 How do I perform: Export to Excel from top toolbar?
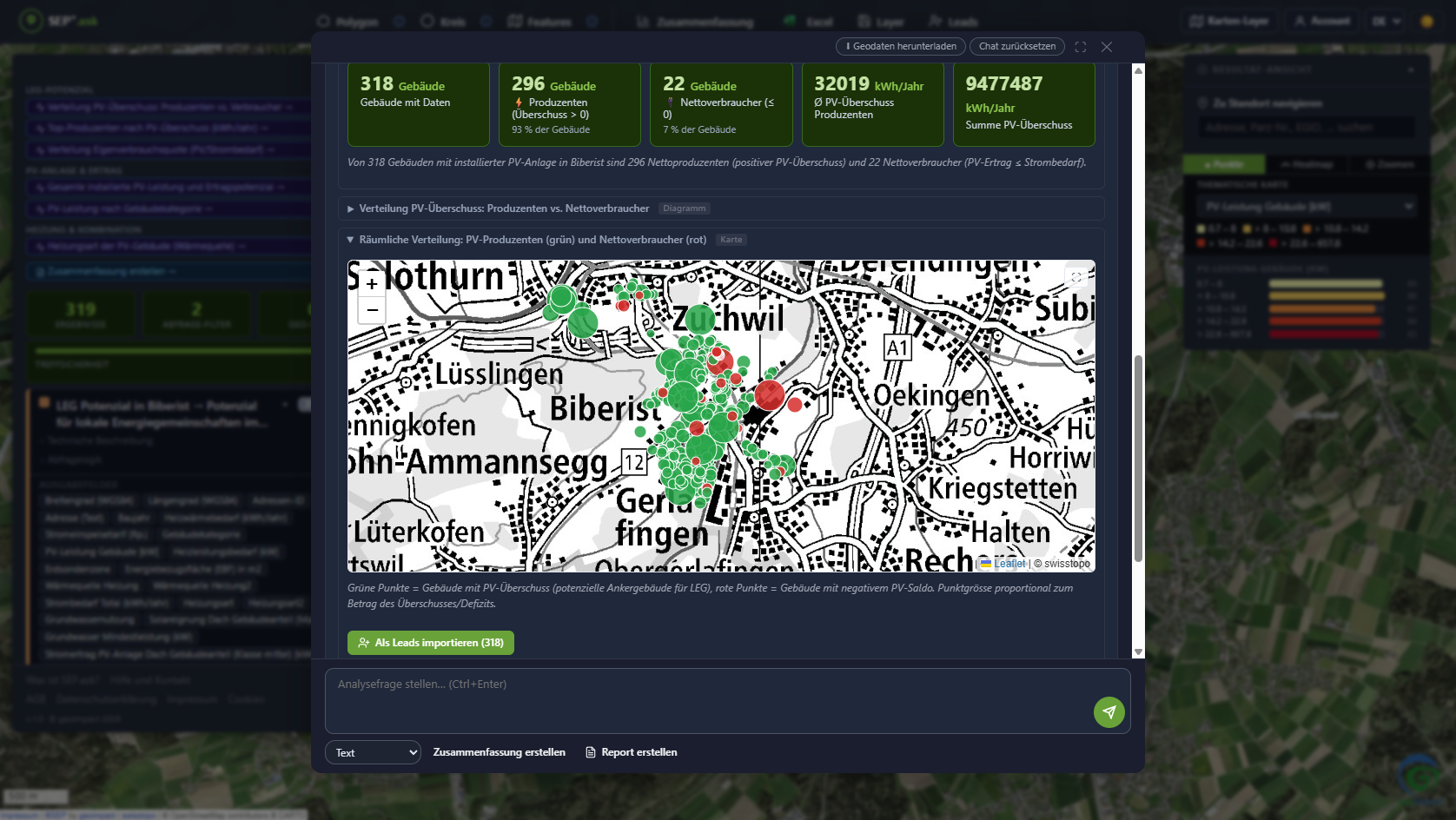(x=809, y=22)
